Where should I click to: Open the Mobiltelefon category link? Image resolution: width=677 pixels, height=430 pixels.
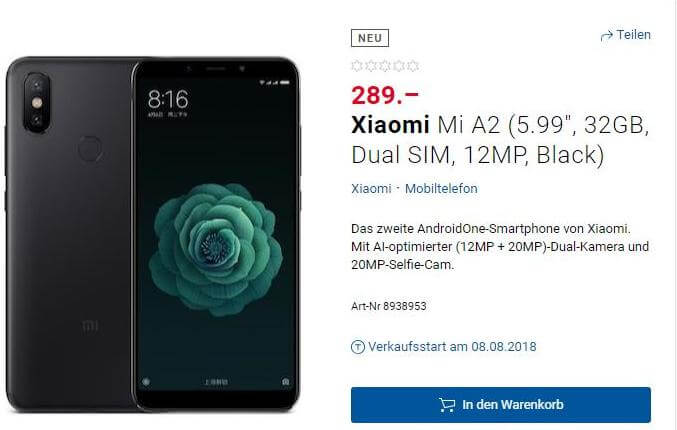pyautogui.click(x=441, y=189)
